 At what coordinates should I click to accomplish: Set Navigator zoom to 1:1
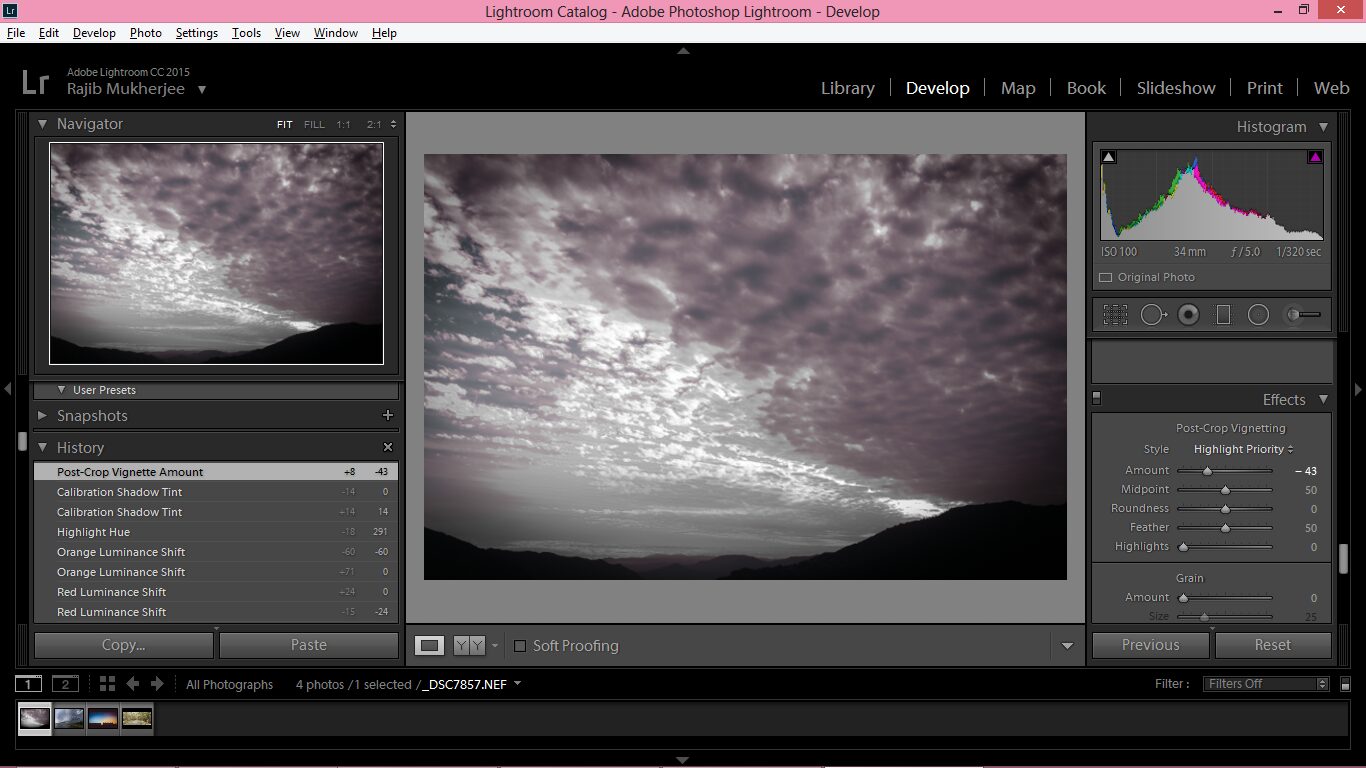point(343,125)
